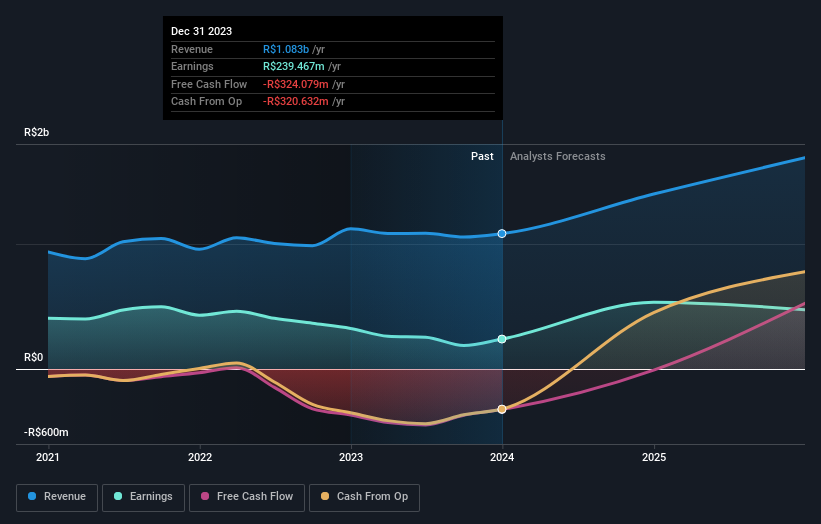Click the Revenue row label in the tooltip
This screenshot has height=524, width=821.
point(192,49)
